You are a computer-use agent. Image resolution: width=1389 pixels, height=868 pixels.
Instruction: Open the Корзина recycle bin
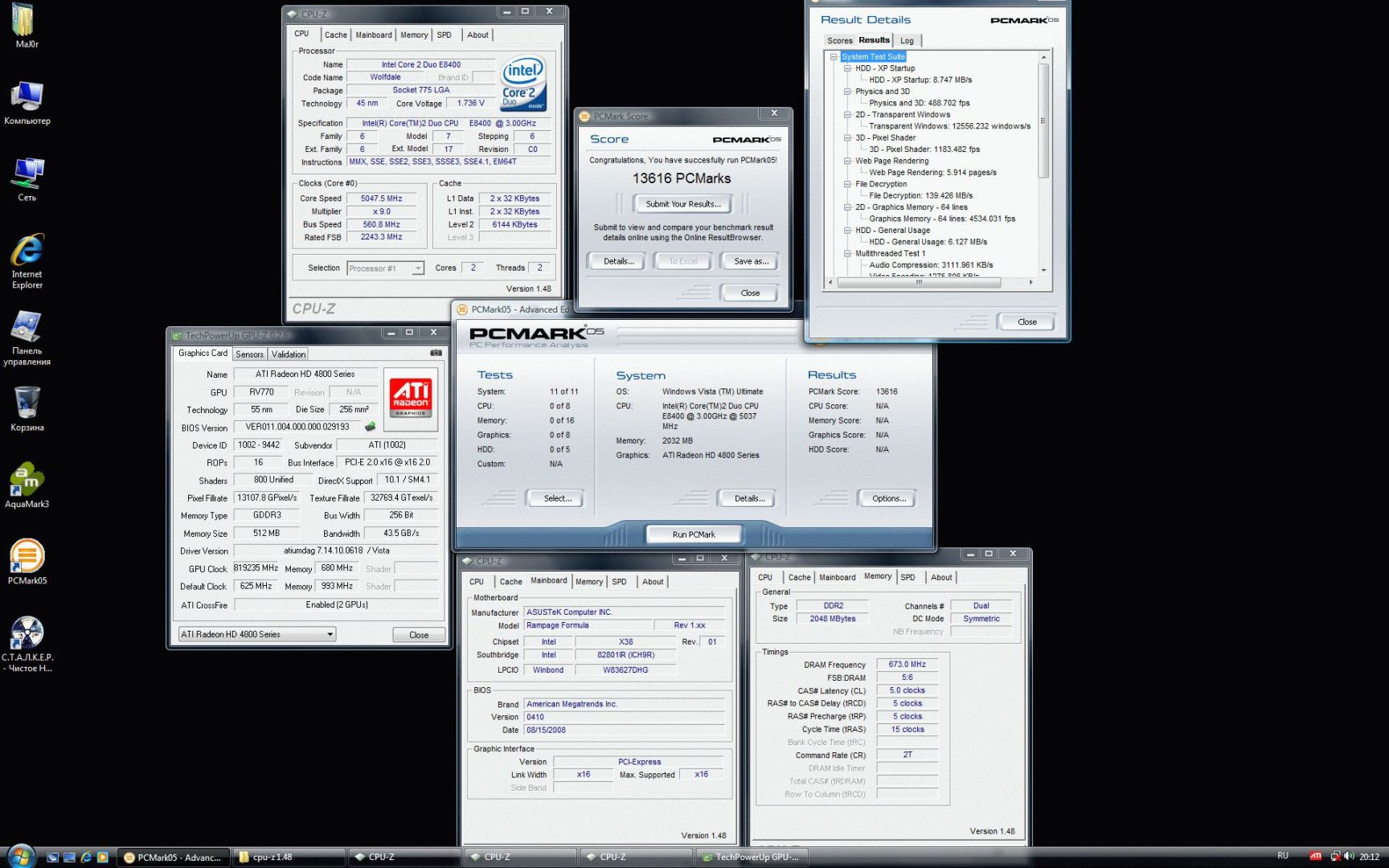[27, 408]
